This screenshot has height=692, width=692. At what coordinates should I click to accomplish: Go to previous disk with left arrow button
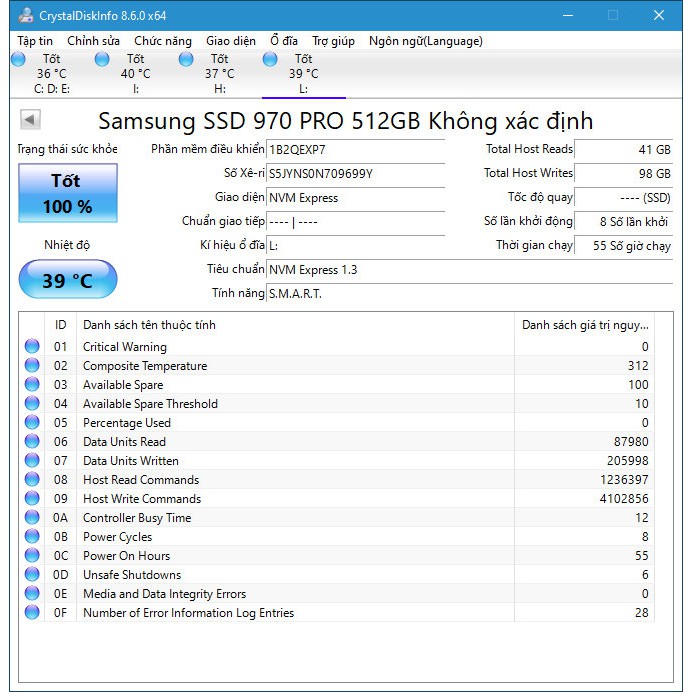click(x=30, y=120)
